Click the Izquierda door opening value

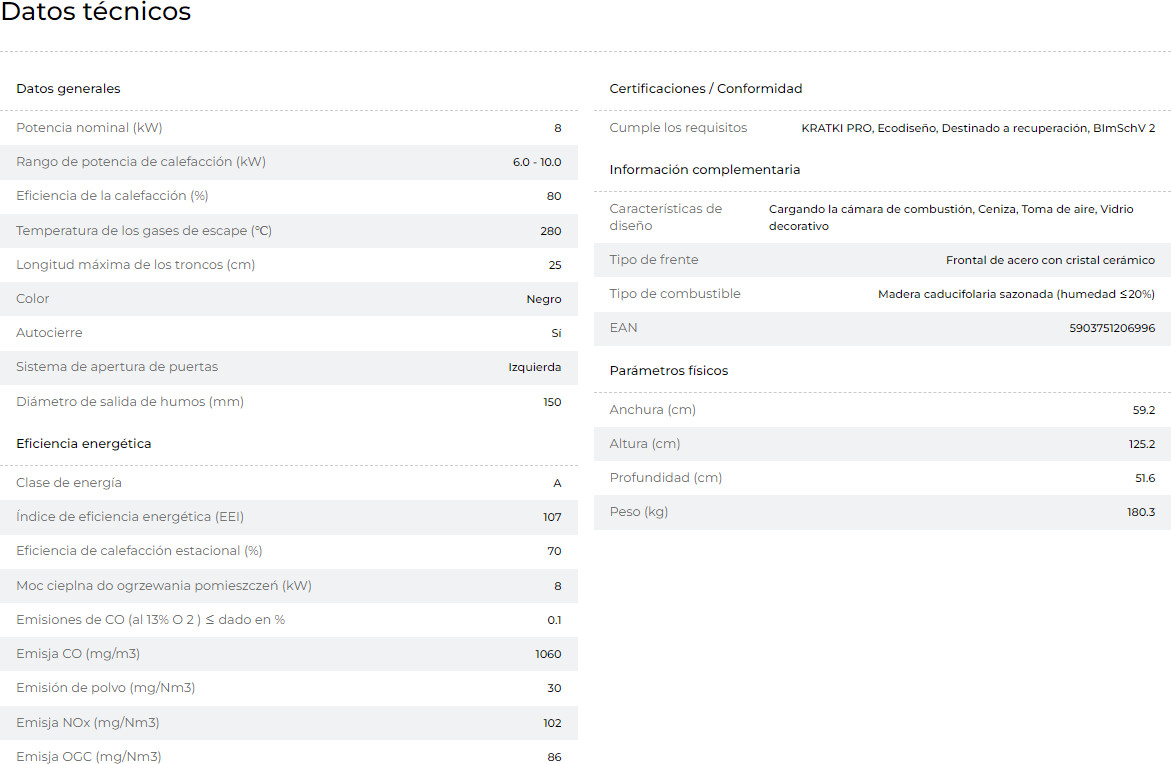[535, 367]
